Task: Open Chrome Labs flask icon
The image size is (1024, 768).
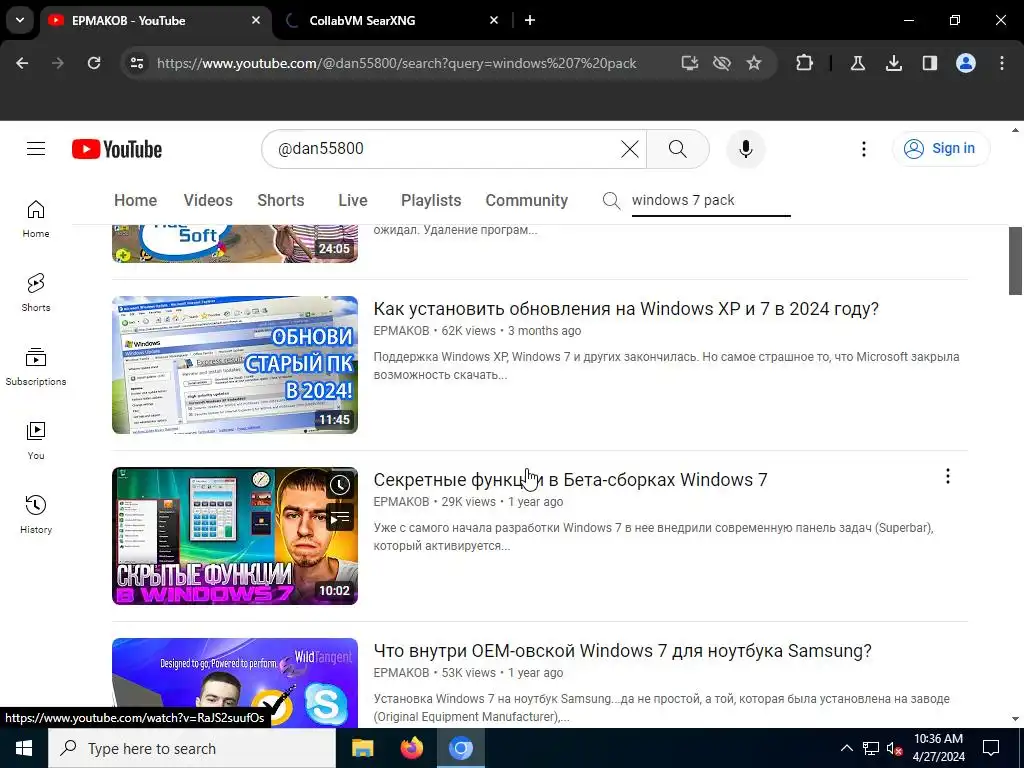Action: pos(857,63)
